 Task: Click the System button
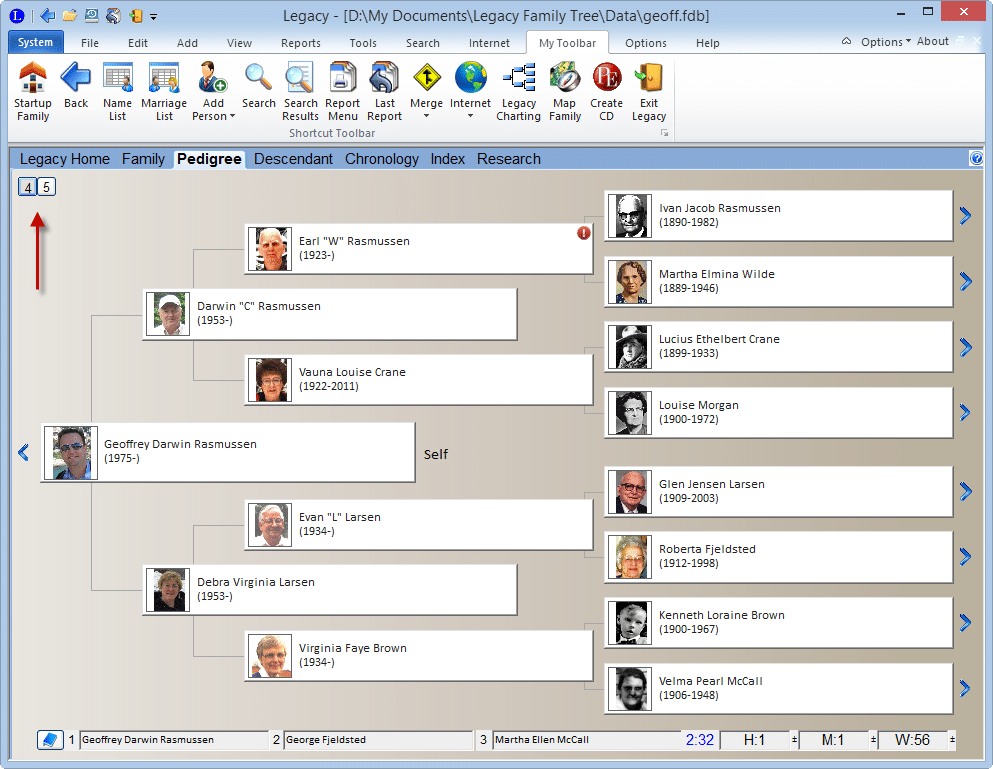pos(35,42)
